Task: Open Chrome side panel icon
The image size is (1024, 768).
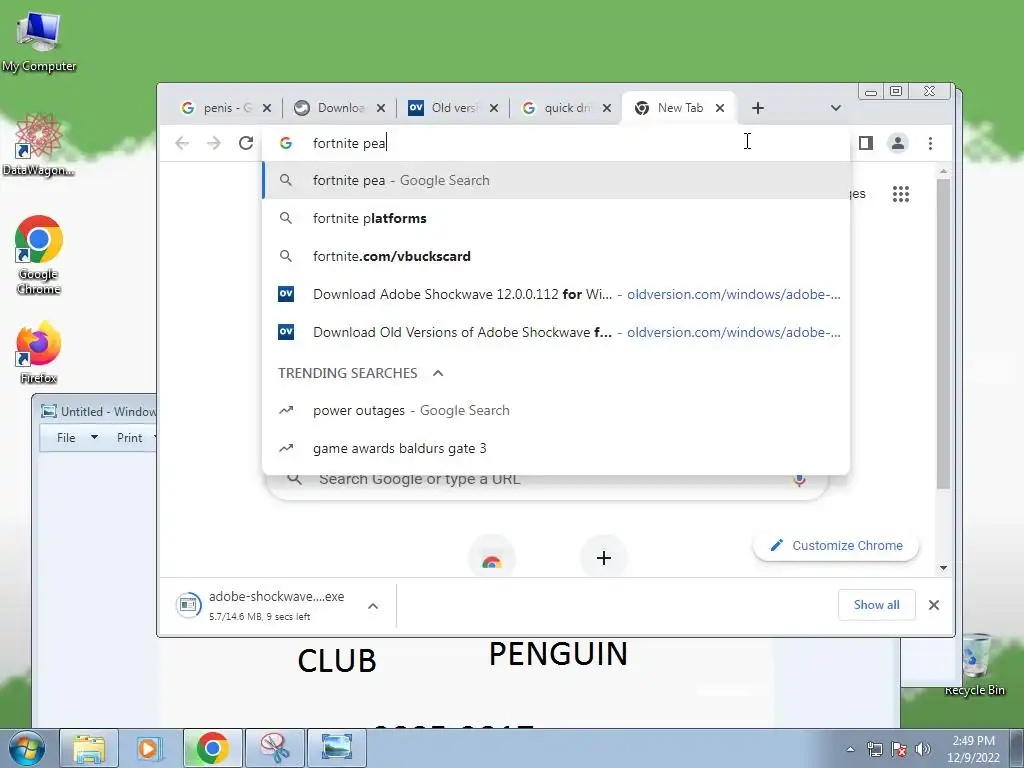Action: click(866, 143)
